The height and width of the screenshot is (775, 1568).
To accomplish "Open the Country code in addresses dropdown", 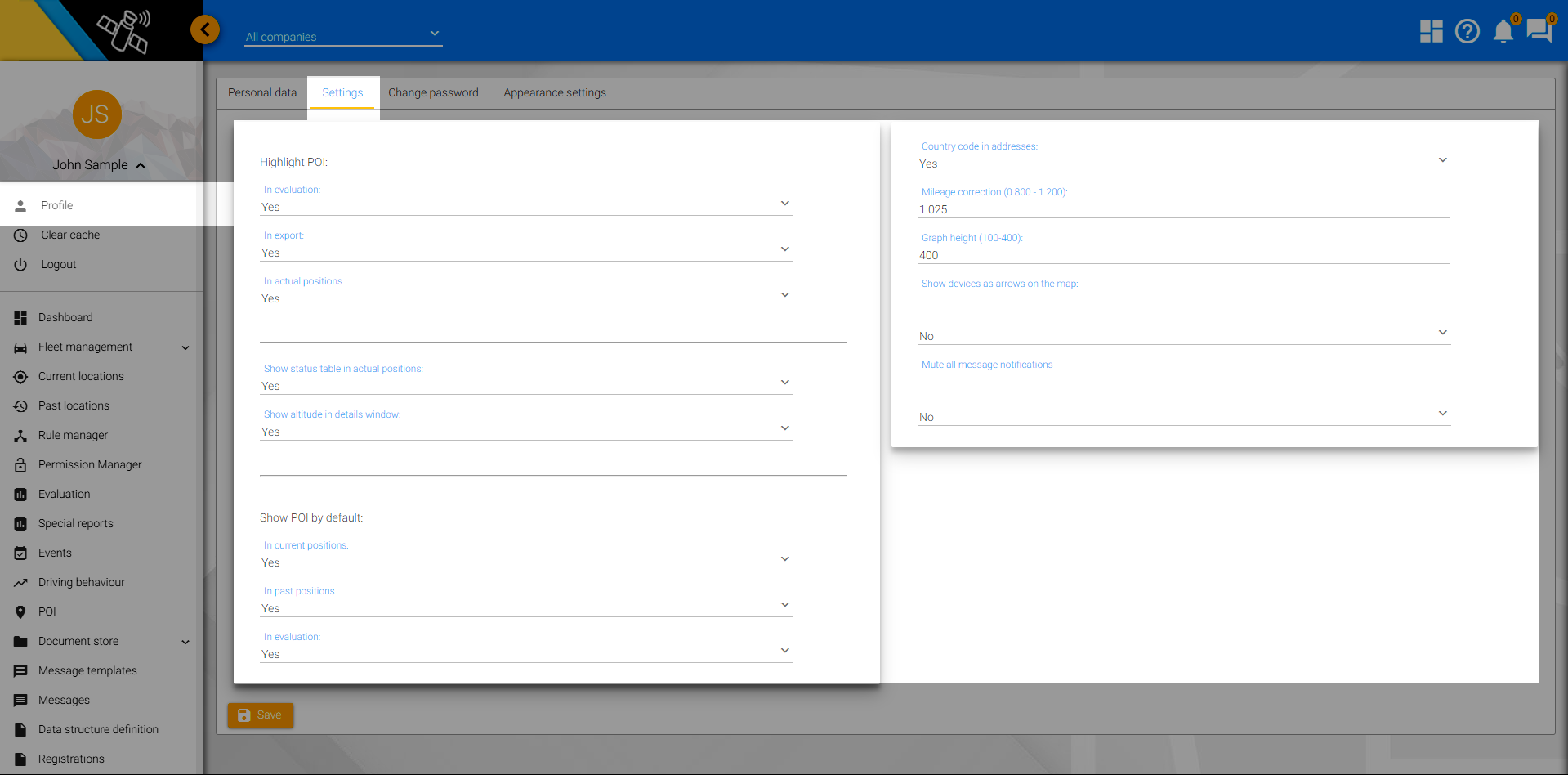I will tap(1183, 163).
